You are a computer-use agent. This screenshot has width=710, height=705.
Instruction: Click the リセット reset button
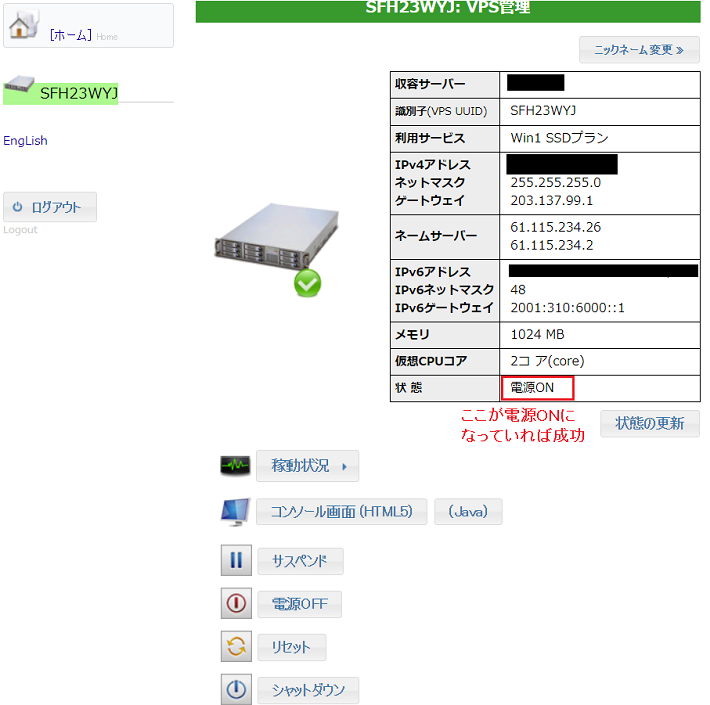(292, 647)
